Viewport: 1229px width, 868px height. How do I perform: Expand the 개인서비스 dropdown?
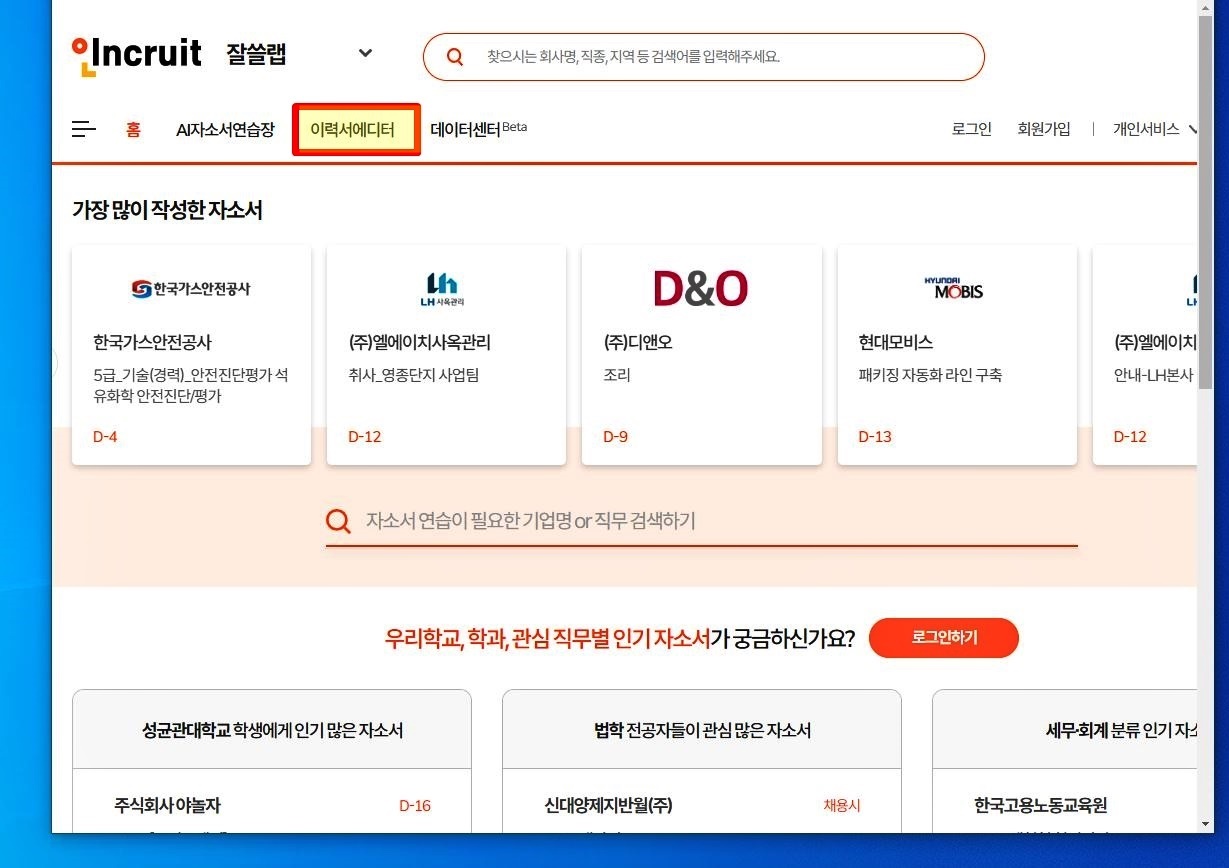tap(1155, 129)
